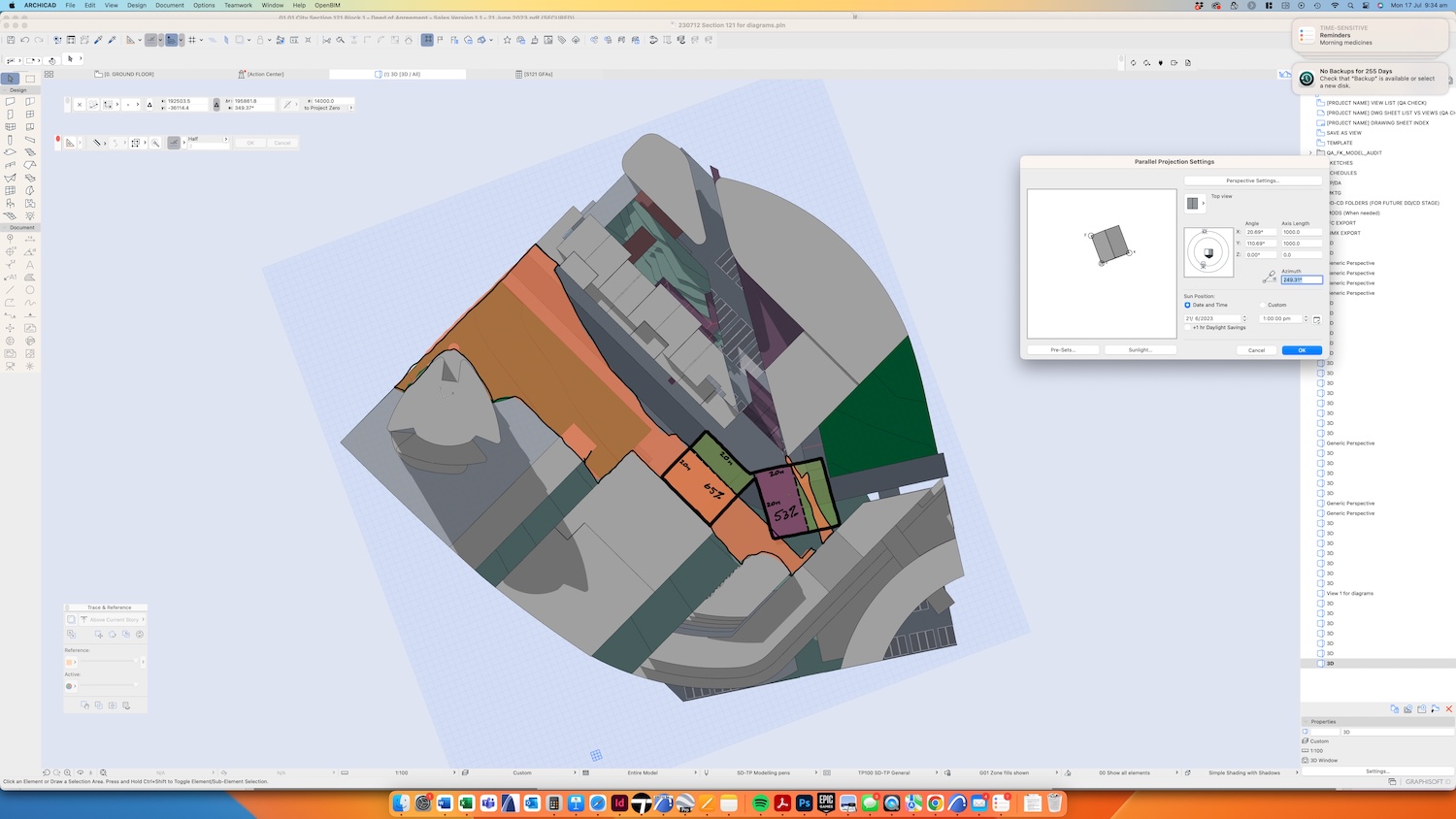The height and width of the screenshot is (819, 1456).
Task: Switch to the 0. GROUND FLOOR tab
Action: 129,74
